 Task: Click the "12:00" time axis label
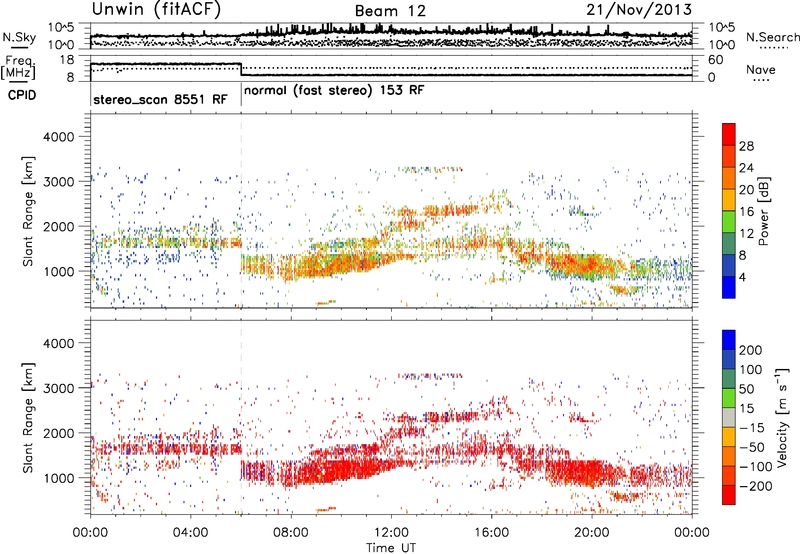click(391, 533)
